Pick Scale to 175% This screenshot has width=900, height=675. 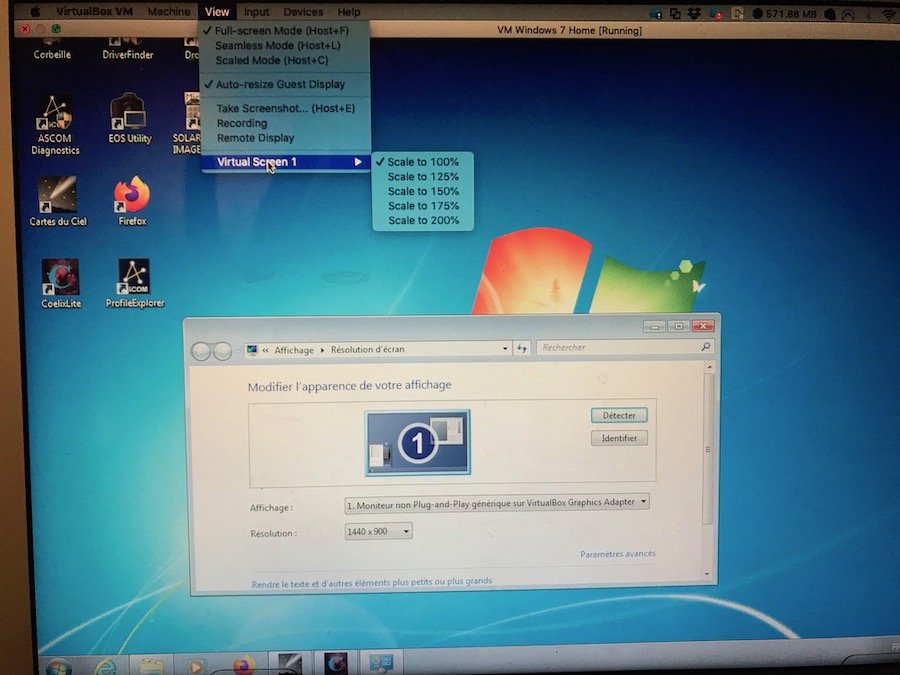pos(423,205)
